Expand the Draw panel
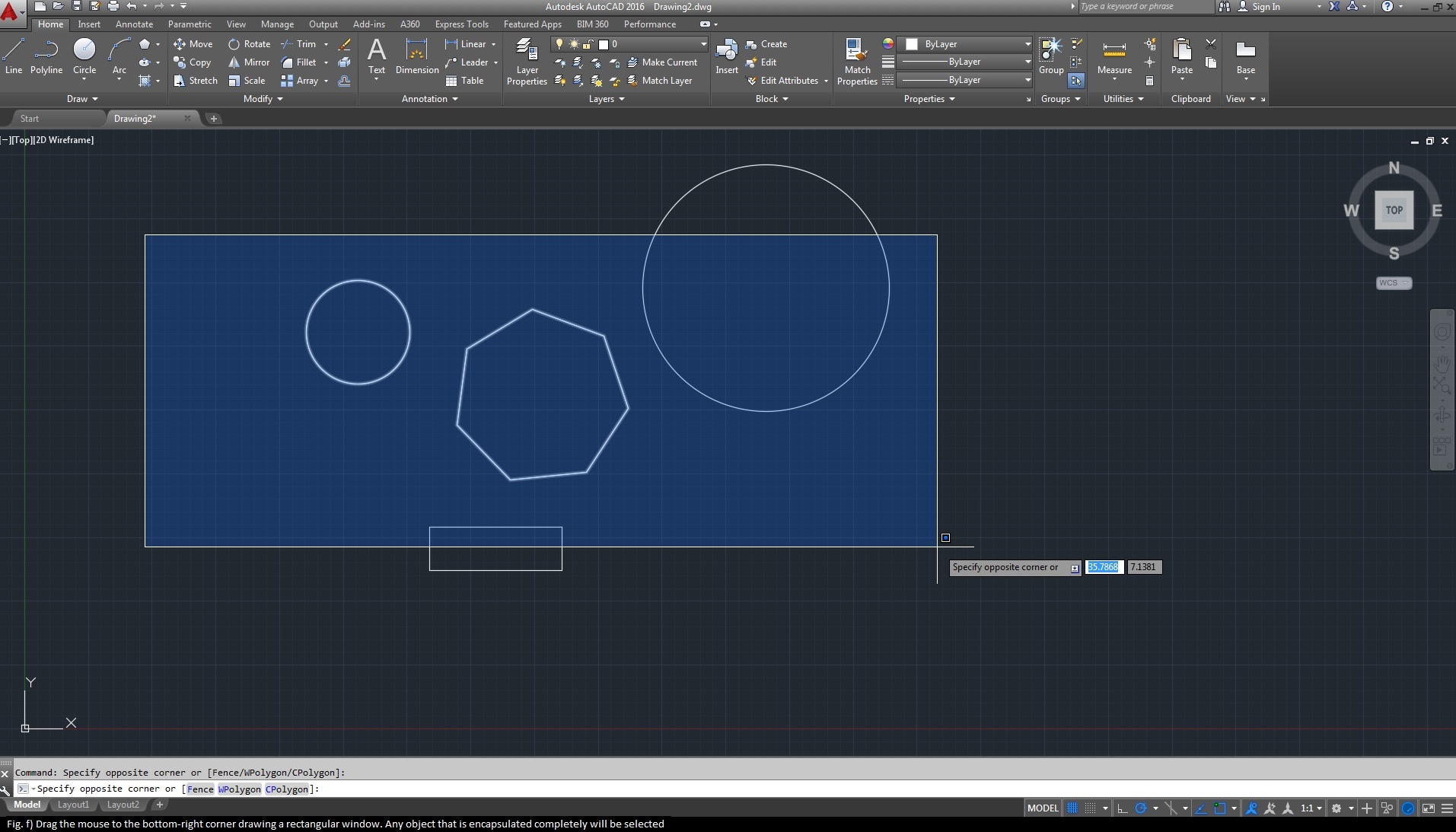 [82, 99]
